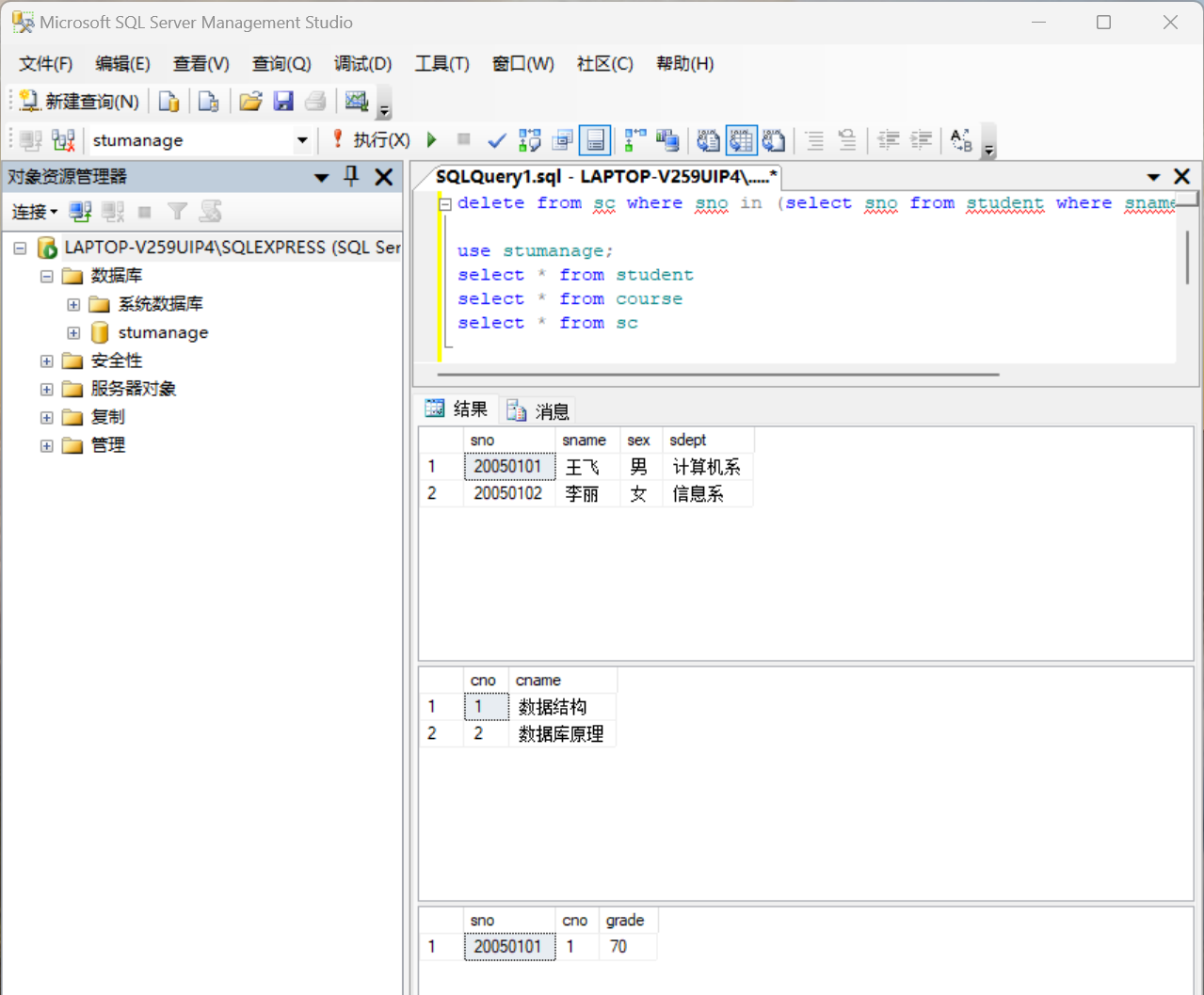Open the 帮助(H) menu
Viewport: 1204px width, 995px height.
point(685,64)
